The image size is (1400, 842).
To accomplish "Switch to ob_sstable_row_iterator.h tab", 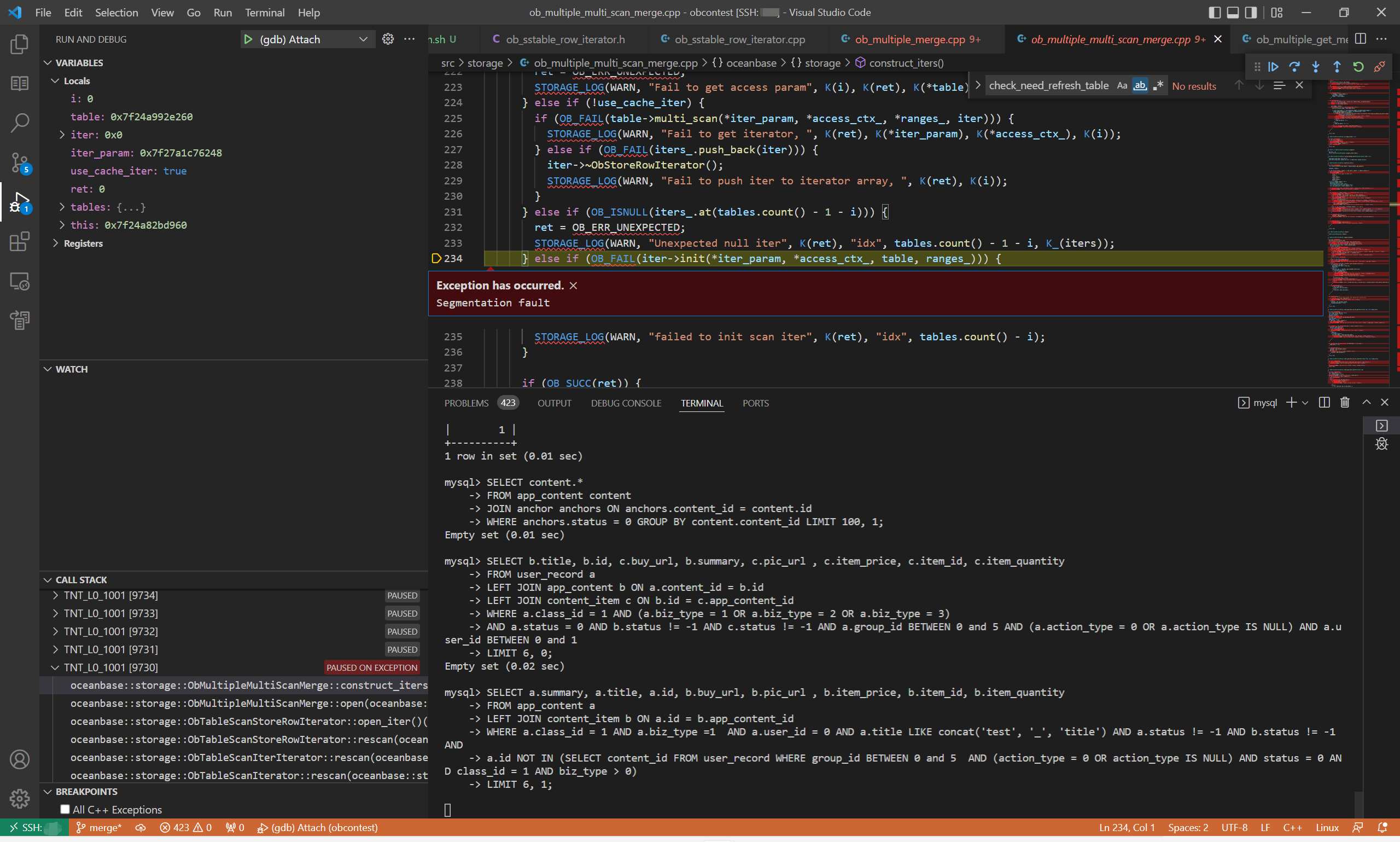I will [x=565, y=39].
